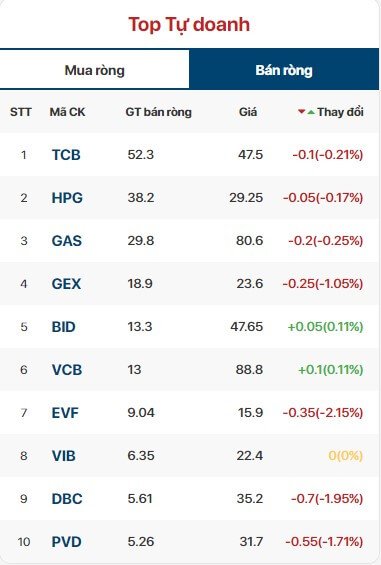Screen dimensions: 381x565
Task: Click the GT bán ròng column header
Action: coord(159,112)
